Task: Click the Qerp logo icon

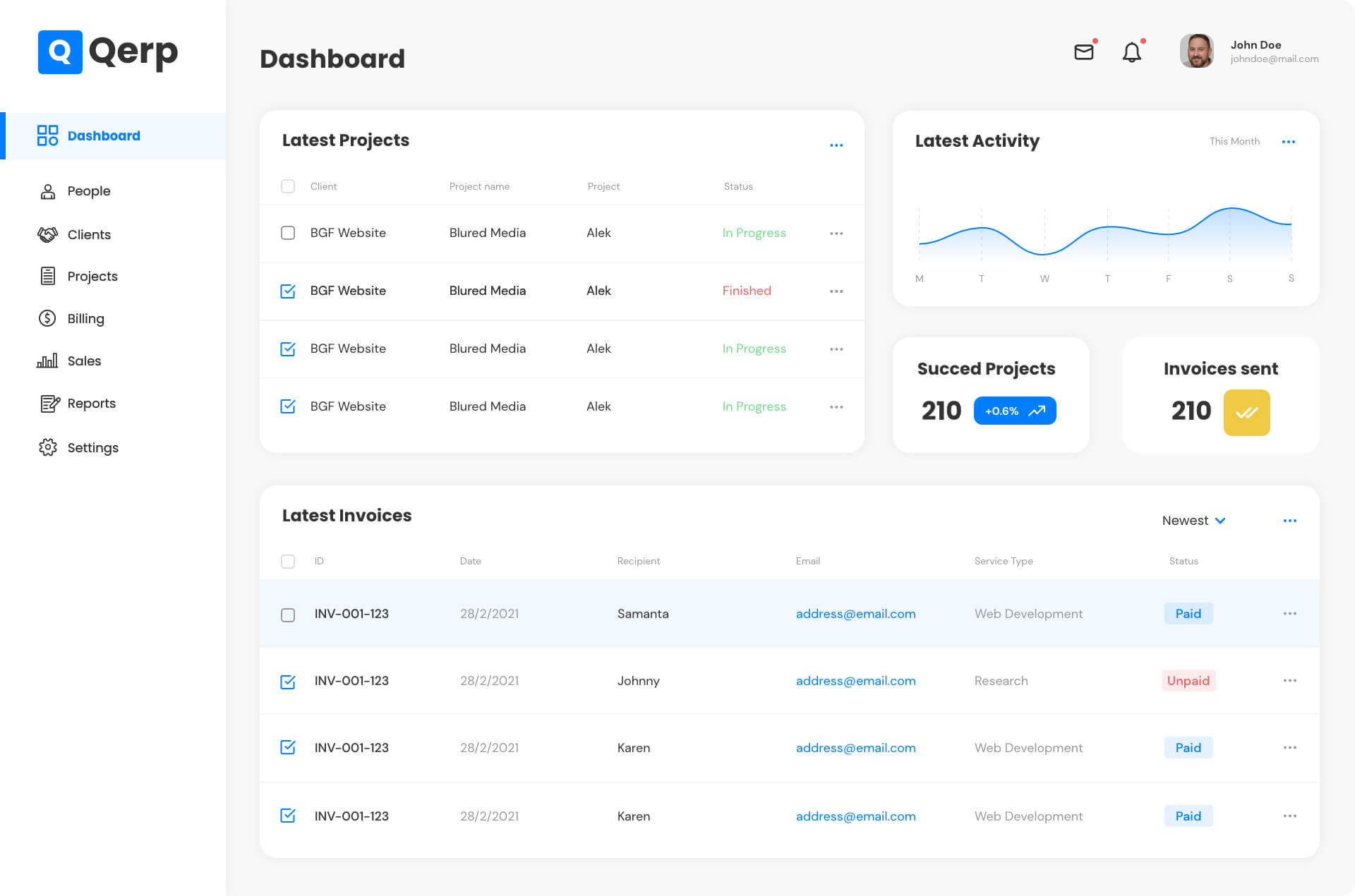Action: click(x=60, y=52)
